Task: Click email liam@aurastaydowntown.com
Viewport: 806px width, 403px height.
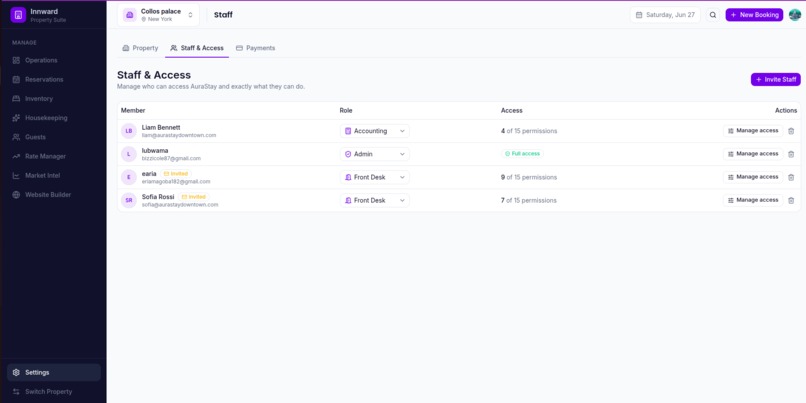Action: pyautogui.click(x=179, y=135)
